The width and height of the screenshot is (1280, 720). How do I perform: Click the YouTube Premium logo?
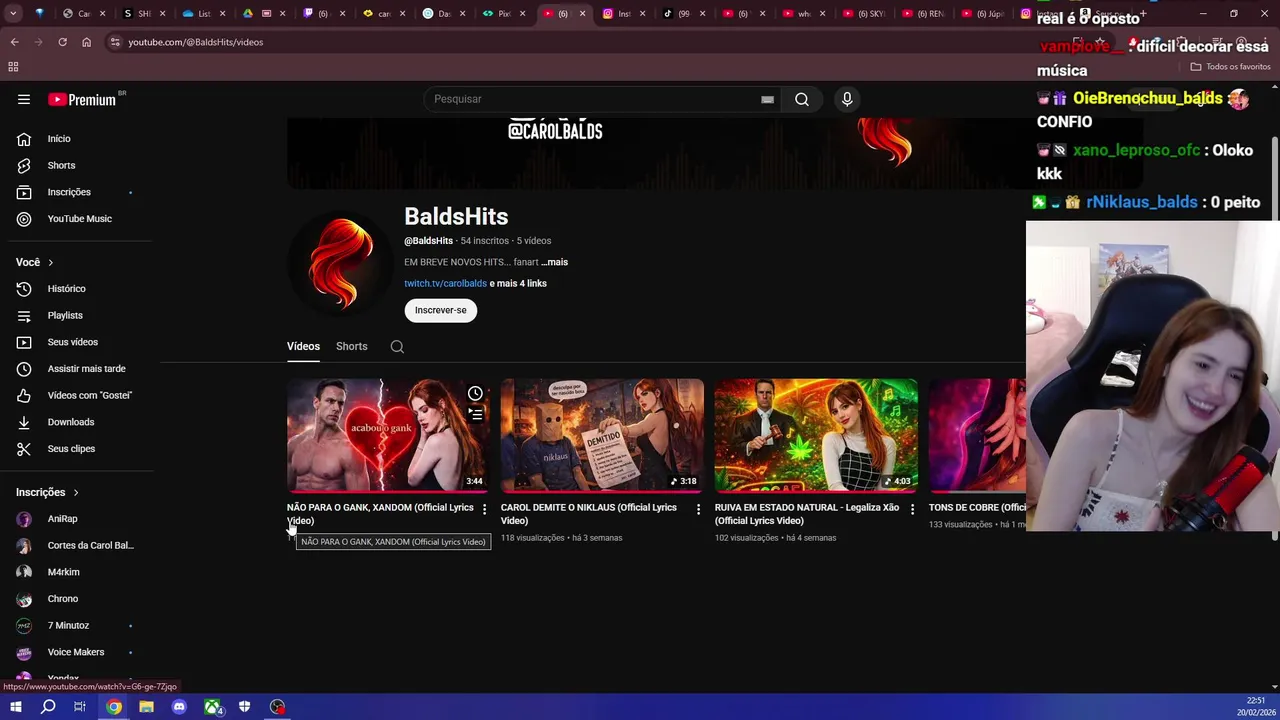[84, 99]
